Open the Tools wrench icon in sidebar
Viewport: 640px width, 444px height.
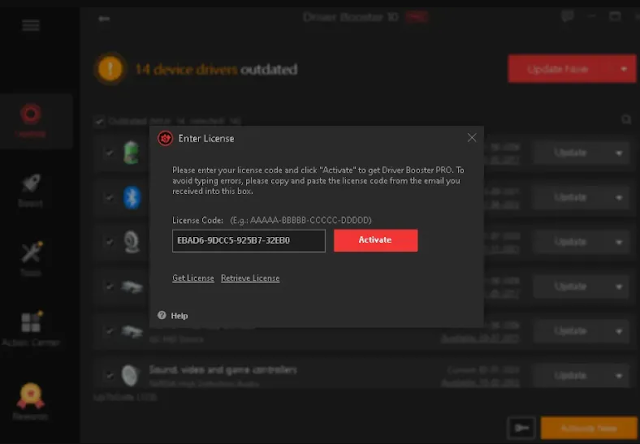pos(32,252)
